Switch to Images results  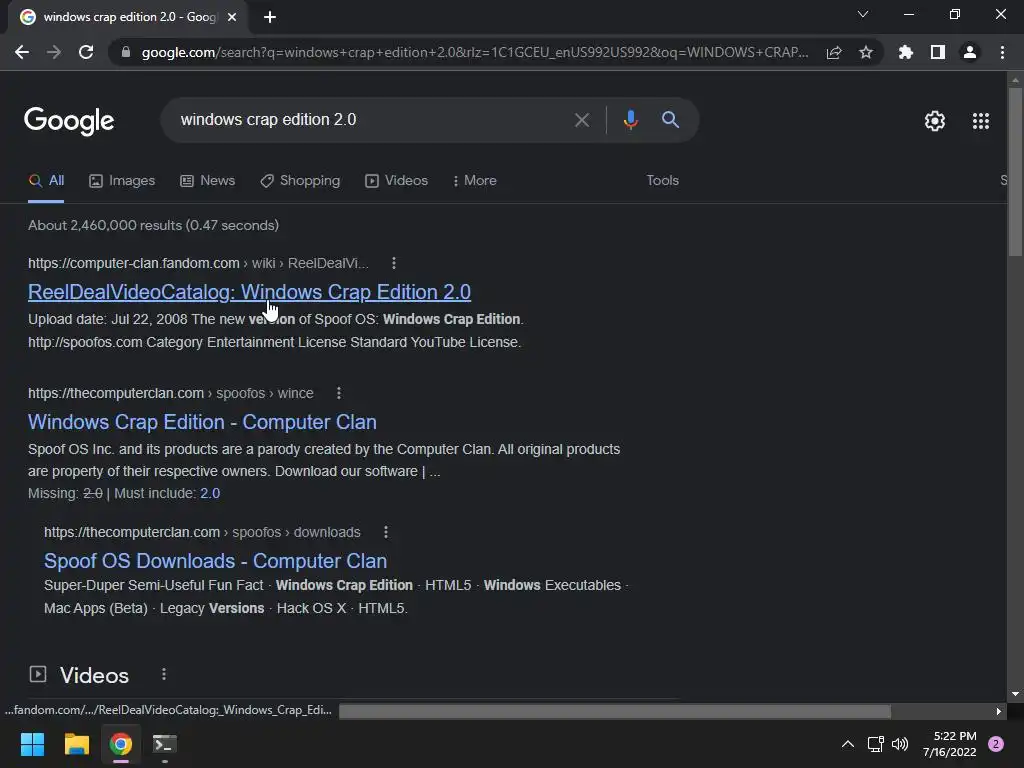pos(122,181)
